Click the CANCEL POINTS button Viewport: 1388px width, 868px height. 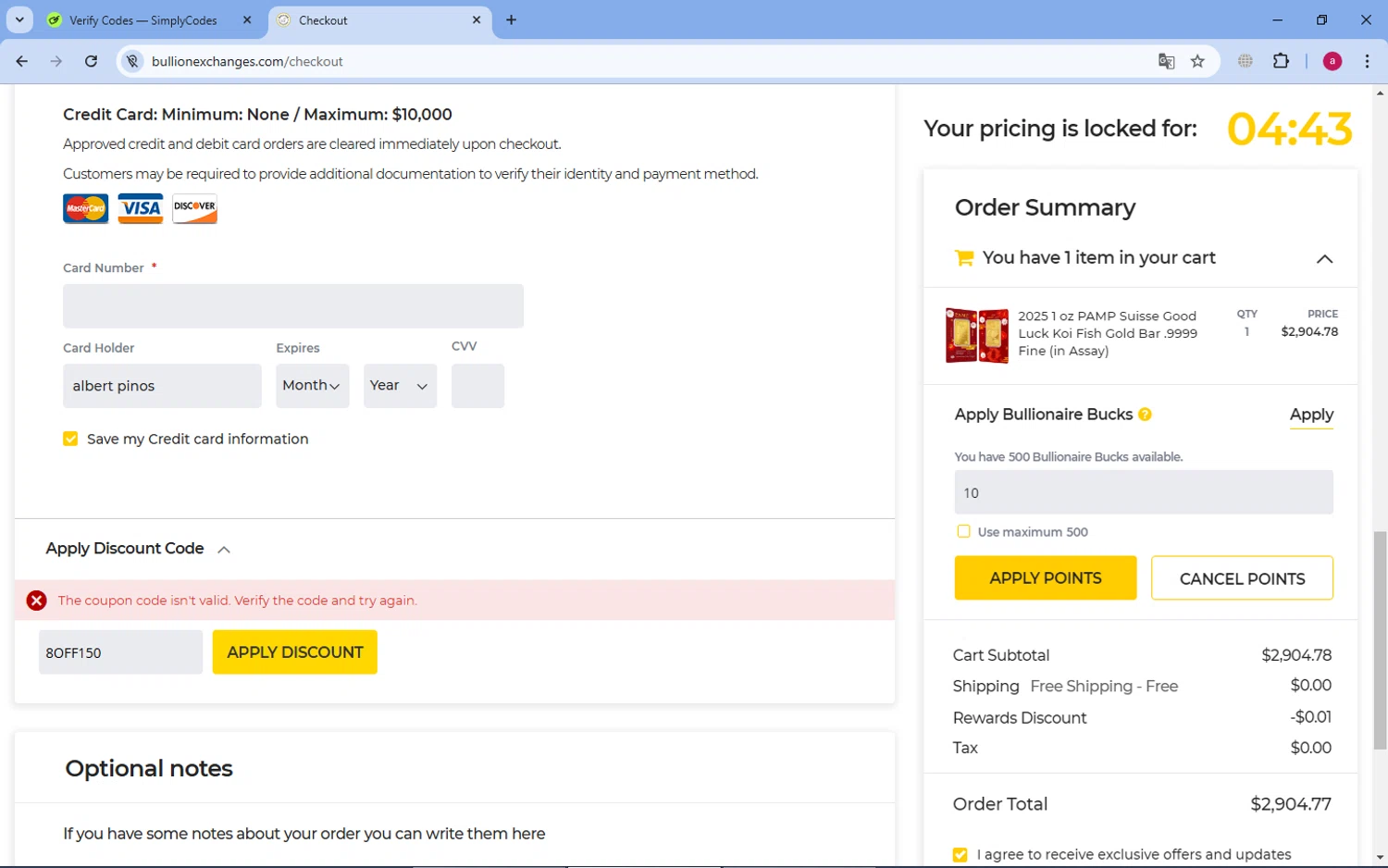click(1242, 578)
